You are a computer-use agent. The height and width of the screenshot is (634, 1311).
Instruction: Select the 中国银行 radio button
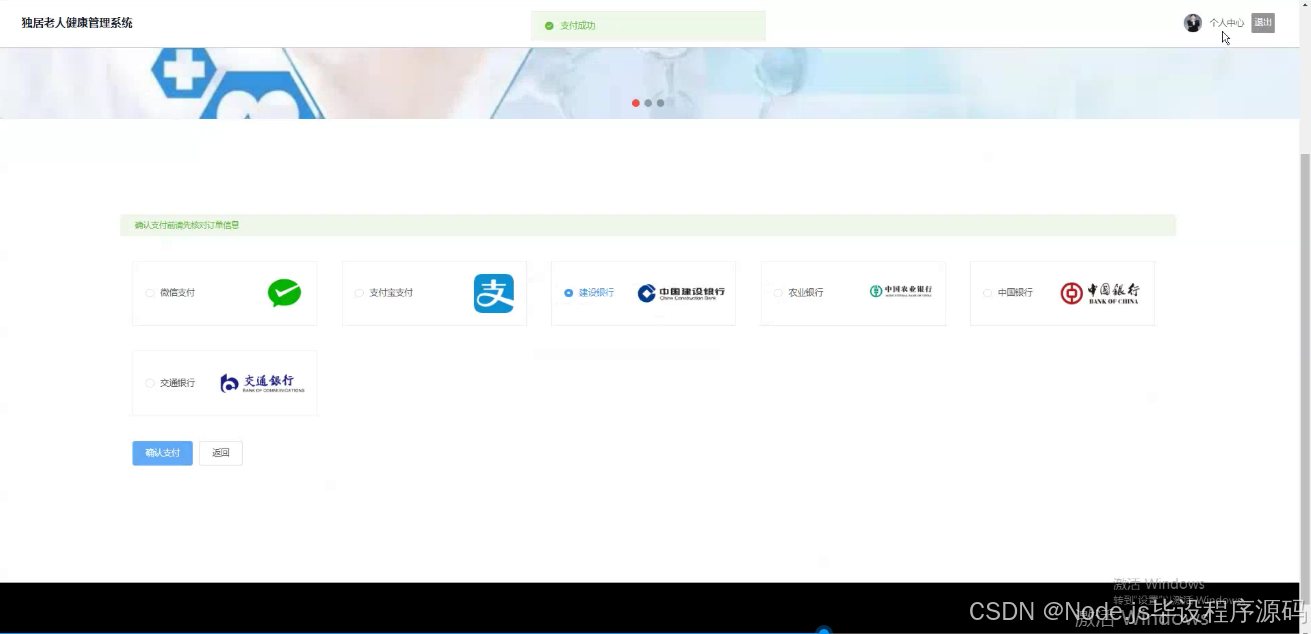988,293
